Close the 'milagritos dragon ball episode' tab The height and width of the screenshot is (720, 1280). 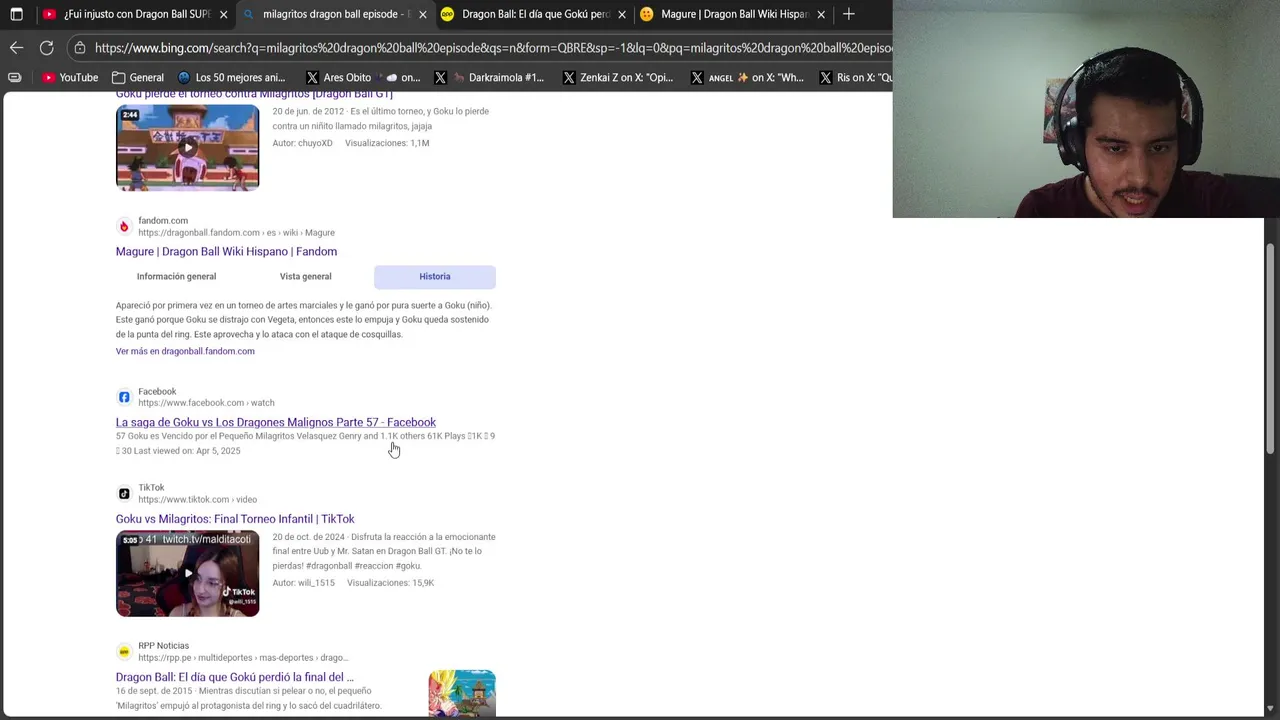(422, 14)
